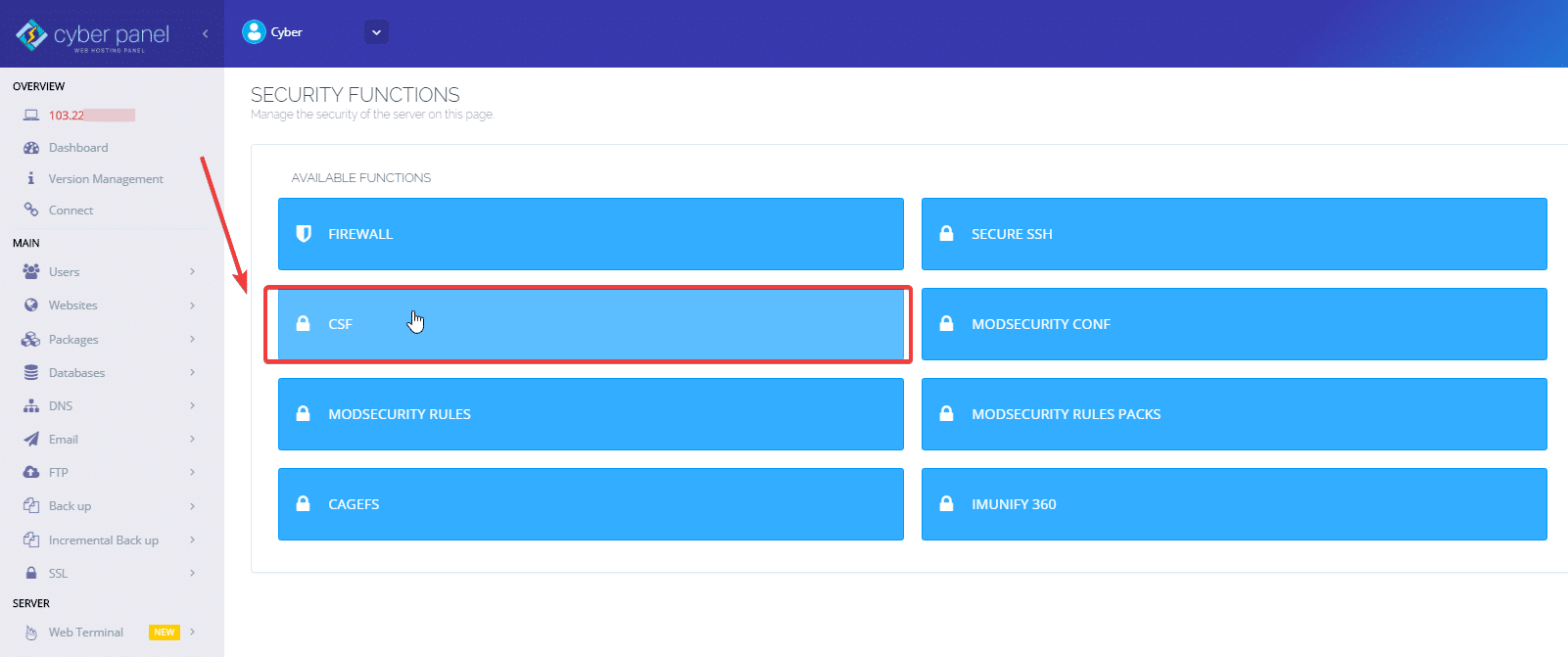This screenshot has width=1568, height=657.
Task: Expand the FTP menu chevron
Action: (192, 472)
